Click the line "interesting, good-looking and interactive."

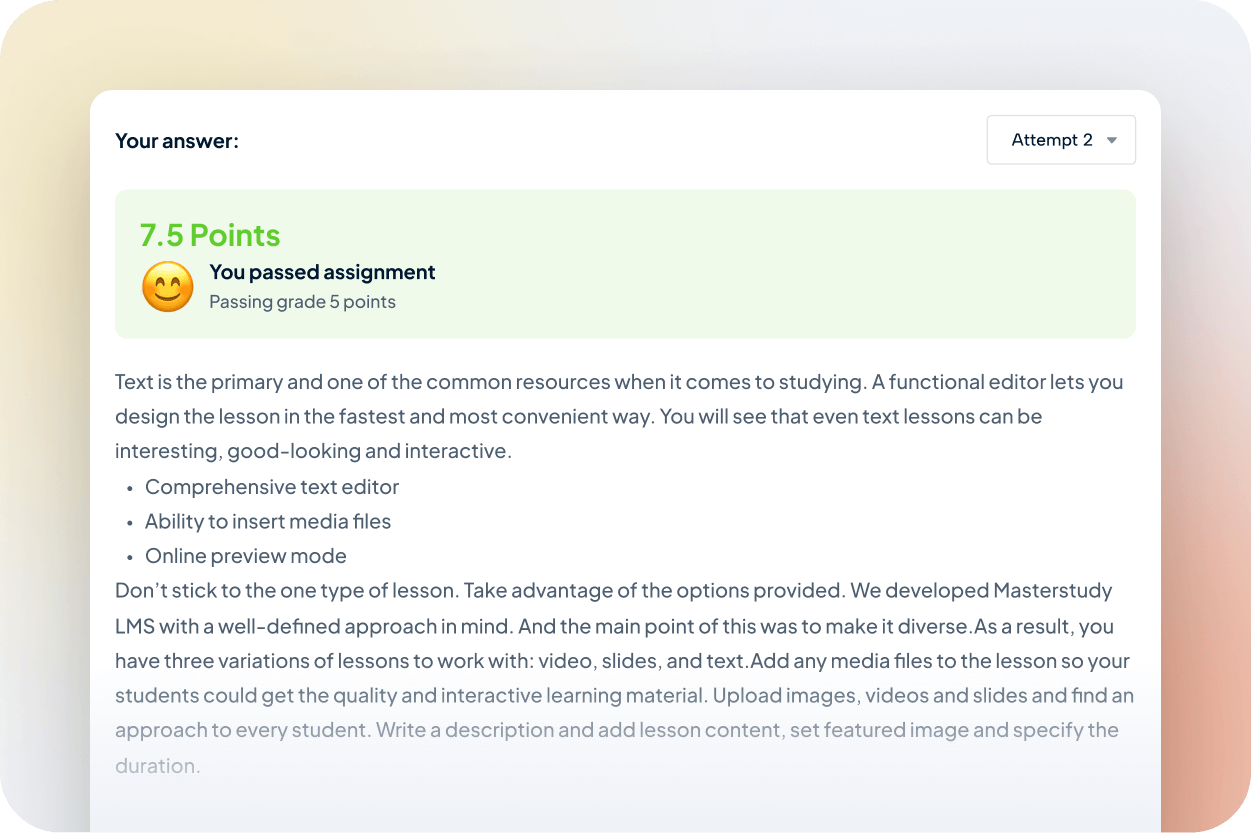313,451
